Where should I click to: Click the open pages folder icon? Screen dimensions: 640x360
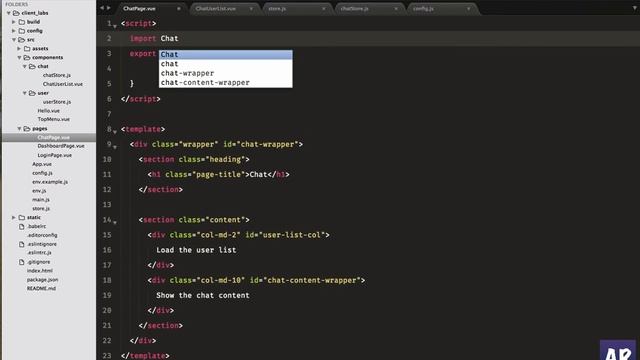pyautogui.click(x=27, y=129)
